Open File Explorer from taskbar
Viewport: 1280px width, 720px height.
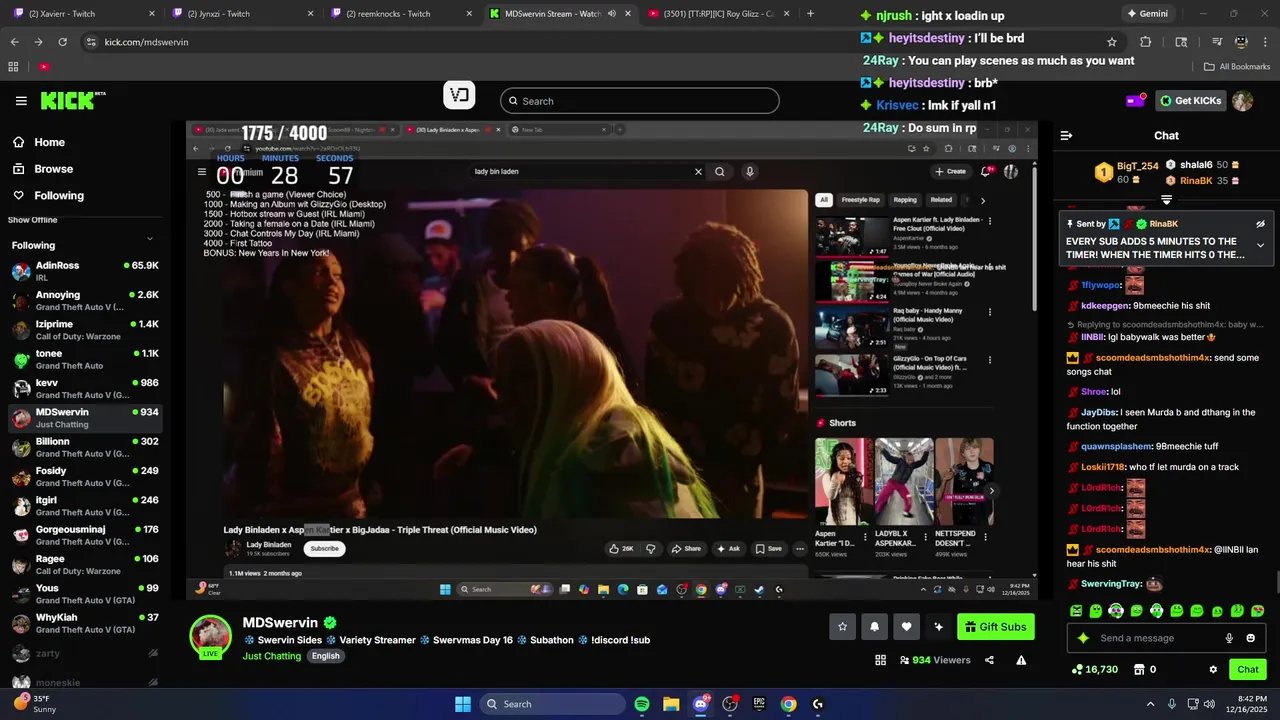671,704
